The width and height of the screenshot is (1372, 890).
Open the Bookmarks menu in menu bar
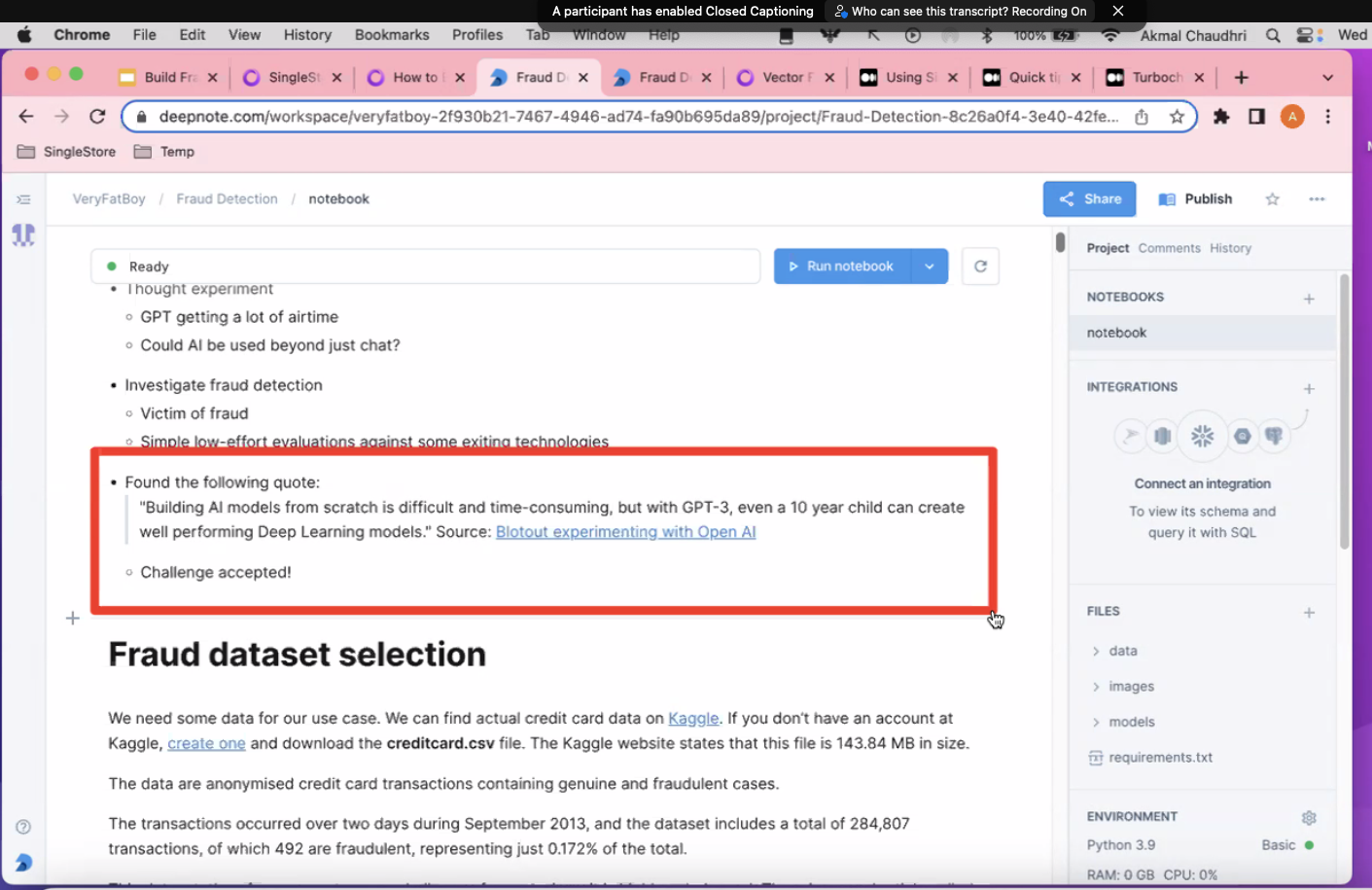[392, 35]
